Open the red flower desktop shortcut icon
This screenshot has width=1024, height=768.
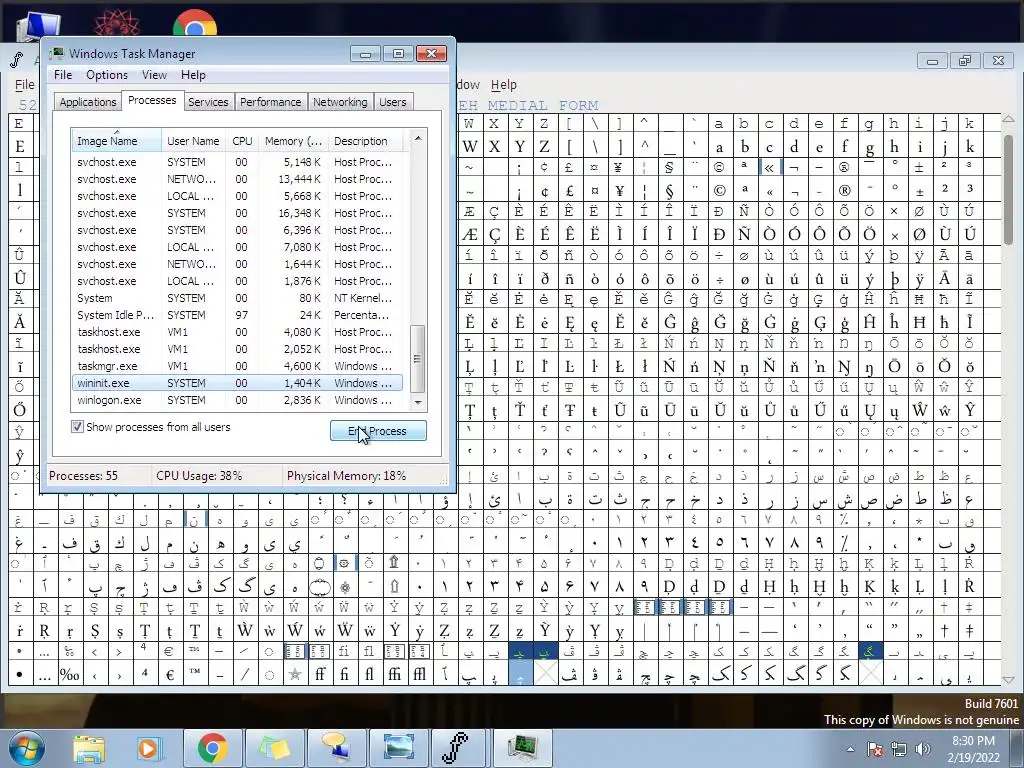point(117,23)
